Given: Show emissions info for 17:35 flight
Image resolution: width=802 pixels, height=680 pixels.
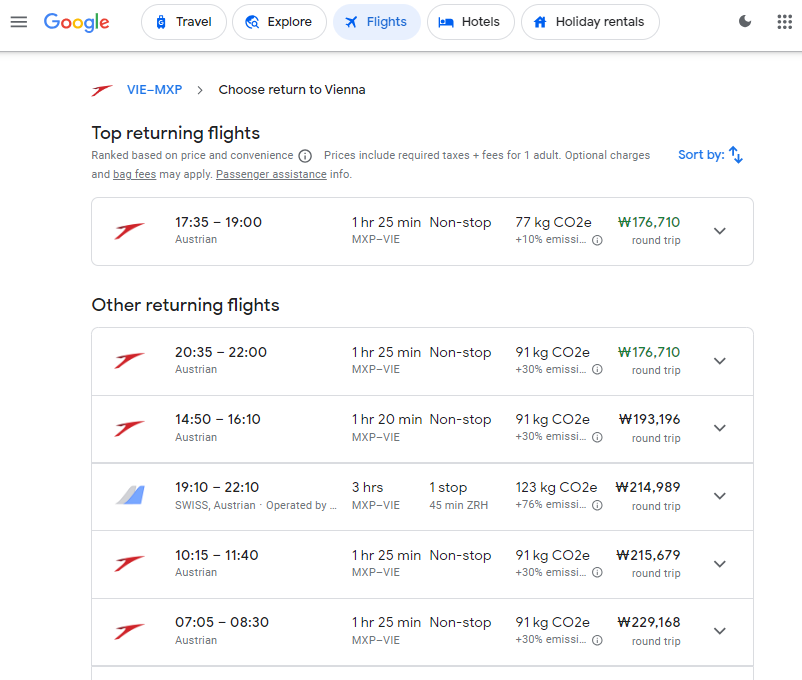Looking at the screenshot, I should point(597,240).
